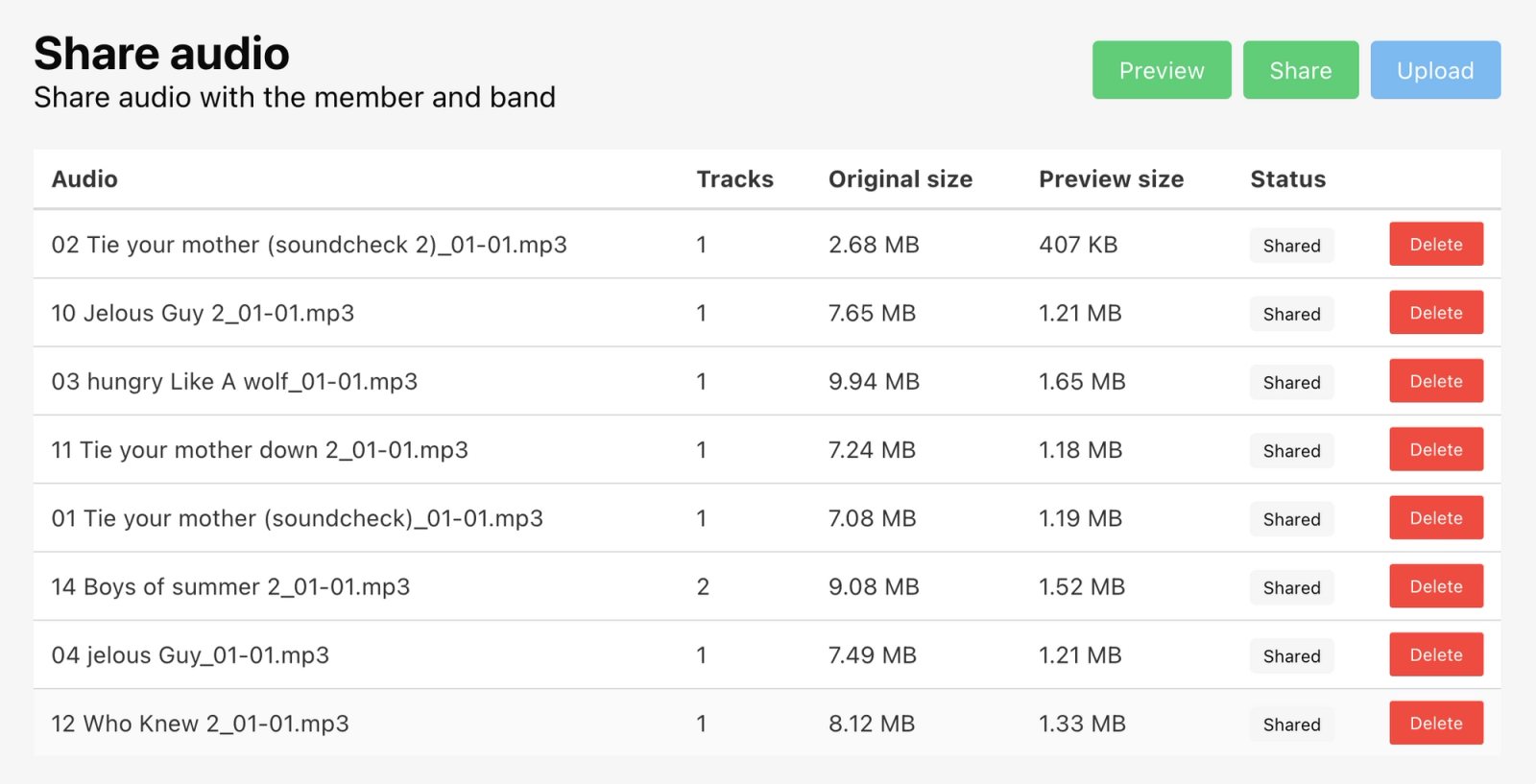Delete '10 Jelous Guy 2_01-01.mp3'
Viewport: 1536px width, 784px height.
(1435, 312)
